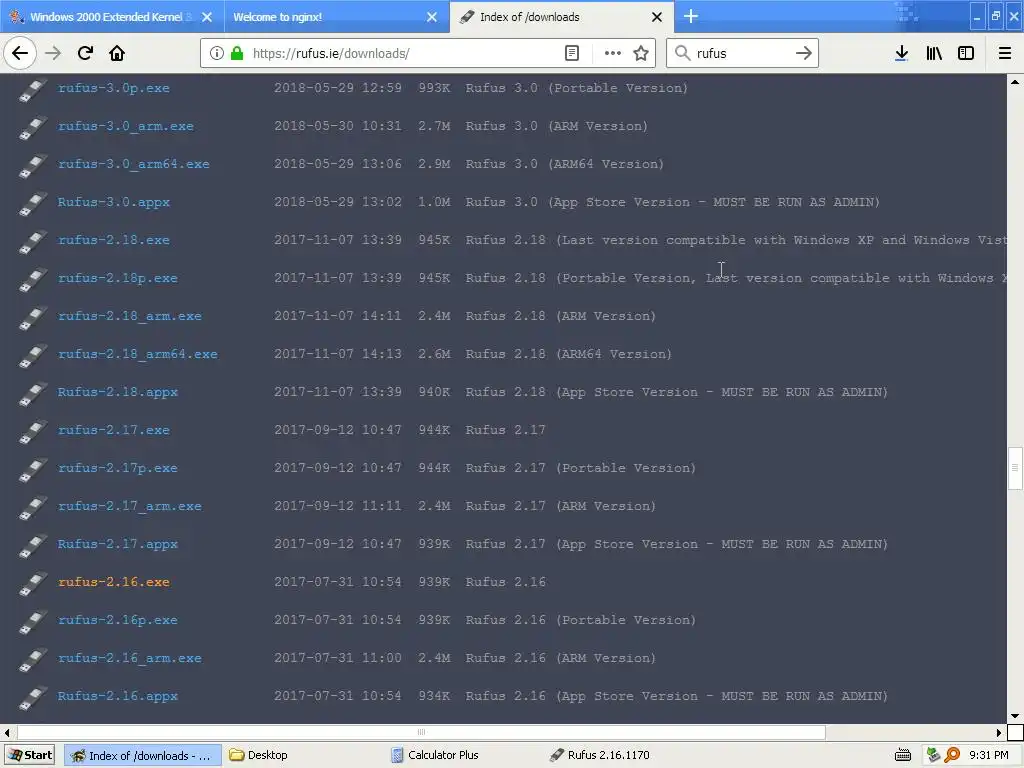
Task: Click USB icon beside Rufus-2.16.appx
Action: (x=33, y=698)
